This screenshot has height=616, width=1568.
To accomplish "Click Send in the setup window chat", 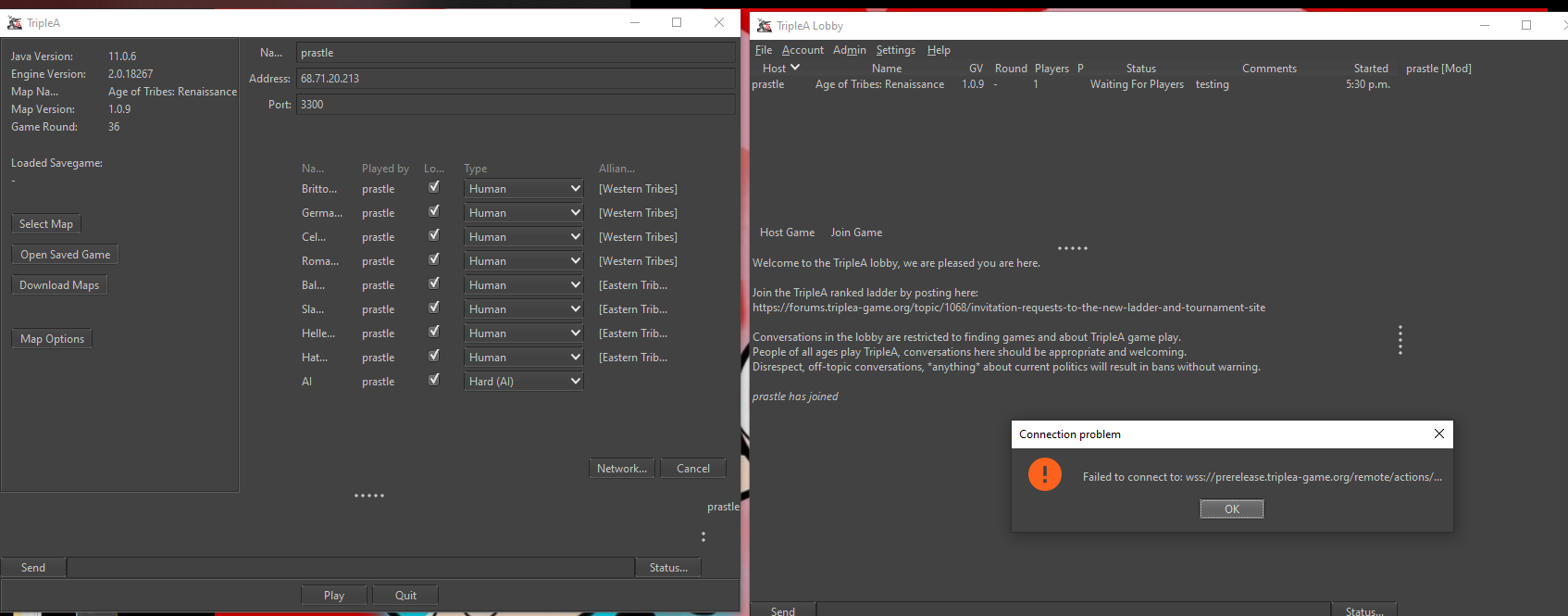I will [33, 568].
